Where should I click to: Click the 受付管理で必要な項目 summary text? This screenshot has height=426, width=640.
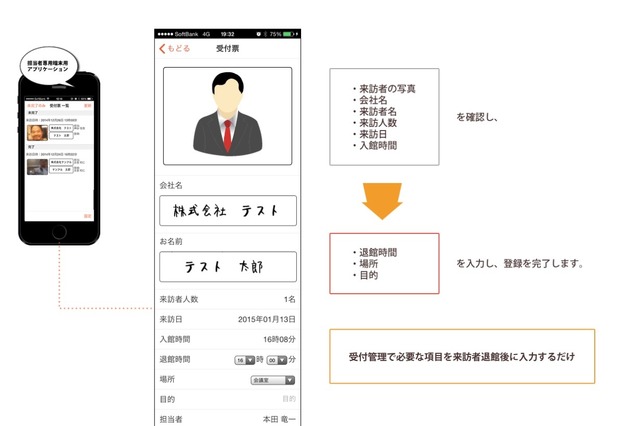pos(462,357)
